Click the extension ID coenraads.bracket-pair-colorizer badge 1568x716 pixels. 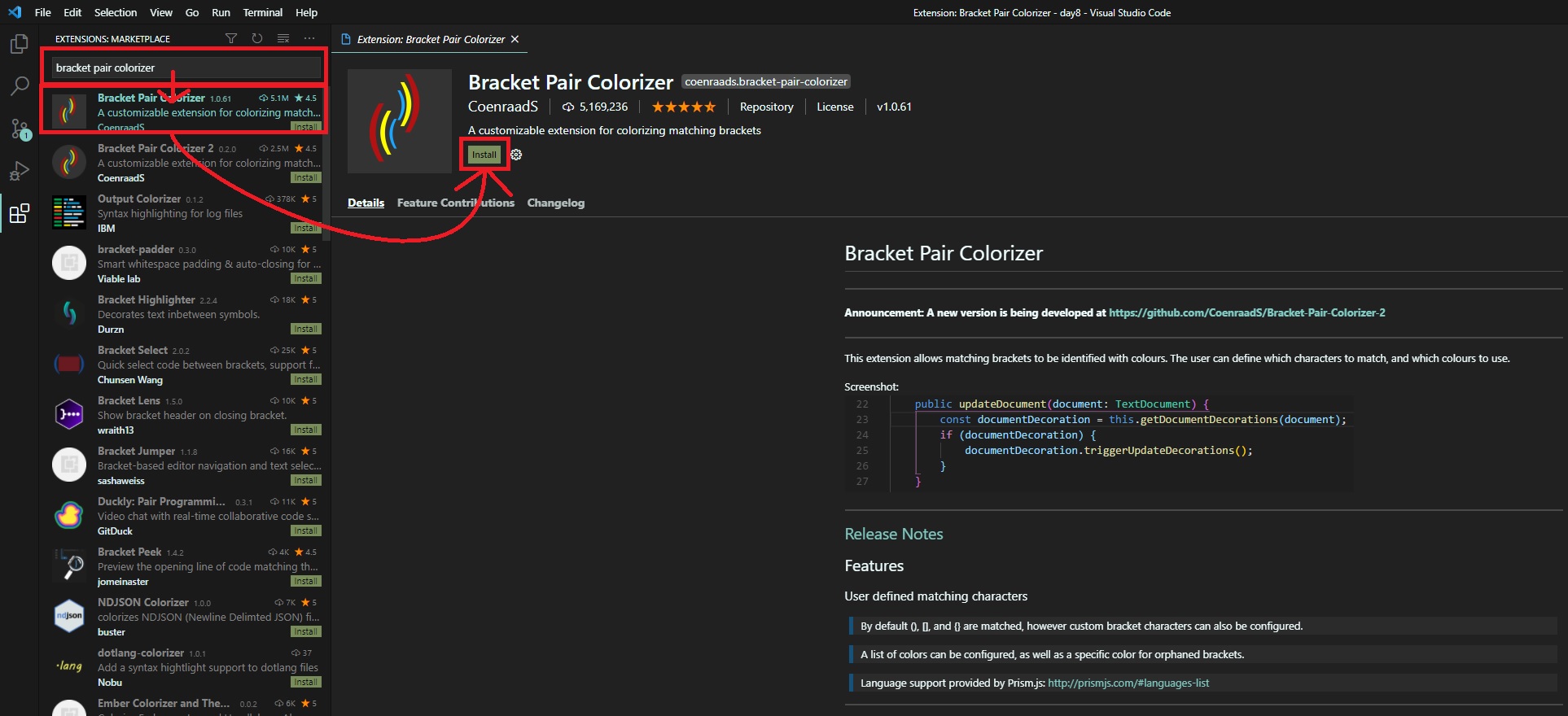[x=765, y=81]
